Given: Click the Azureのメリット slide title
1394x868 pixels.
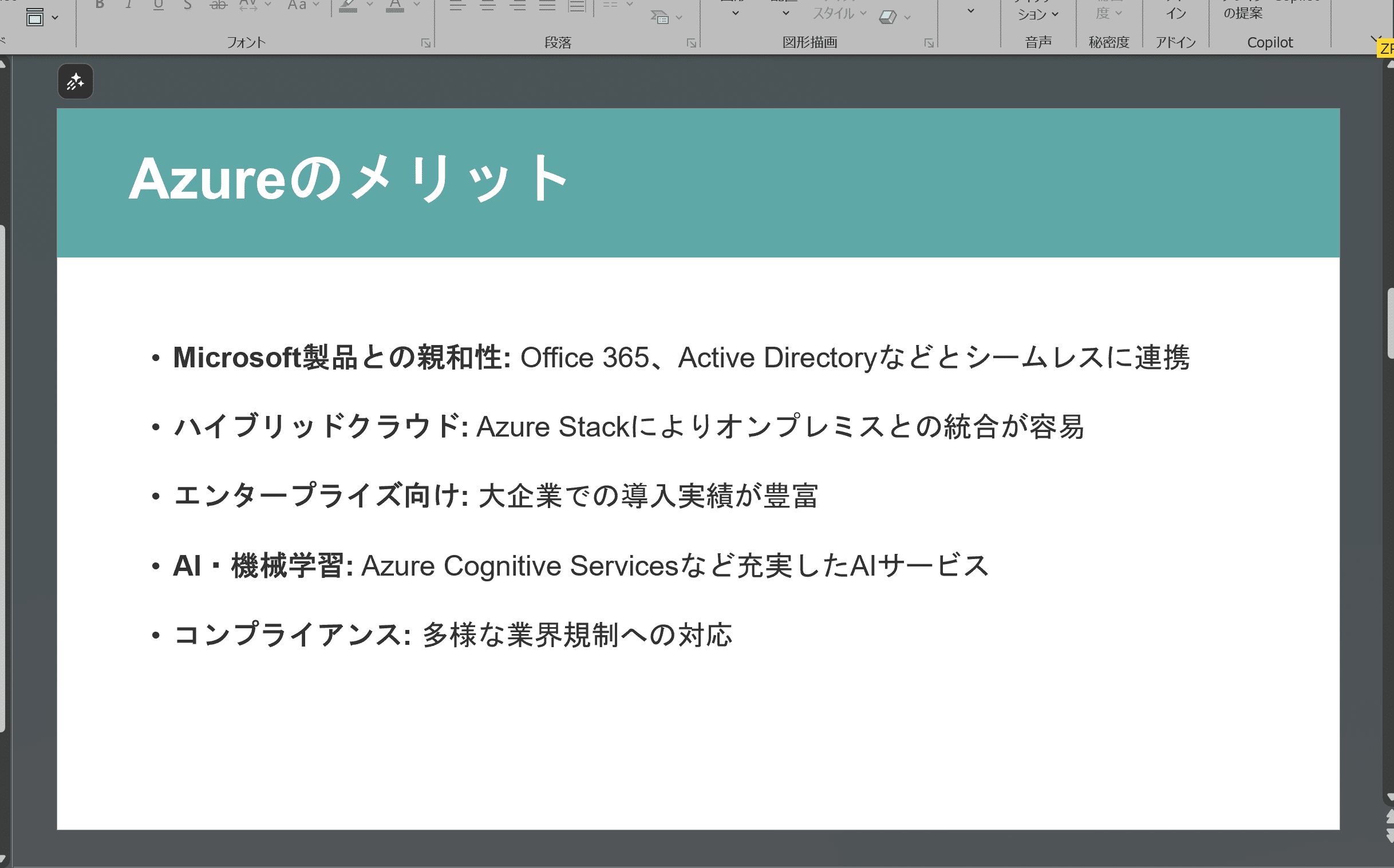Looking at the screenshot, I should [x=348, y=179].
